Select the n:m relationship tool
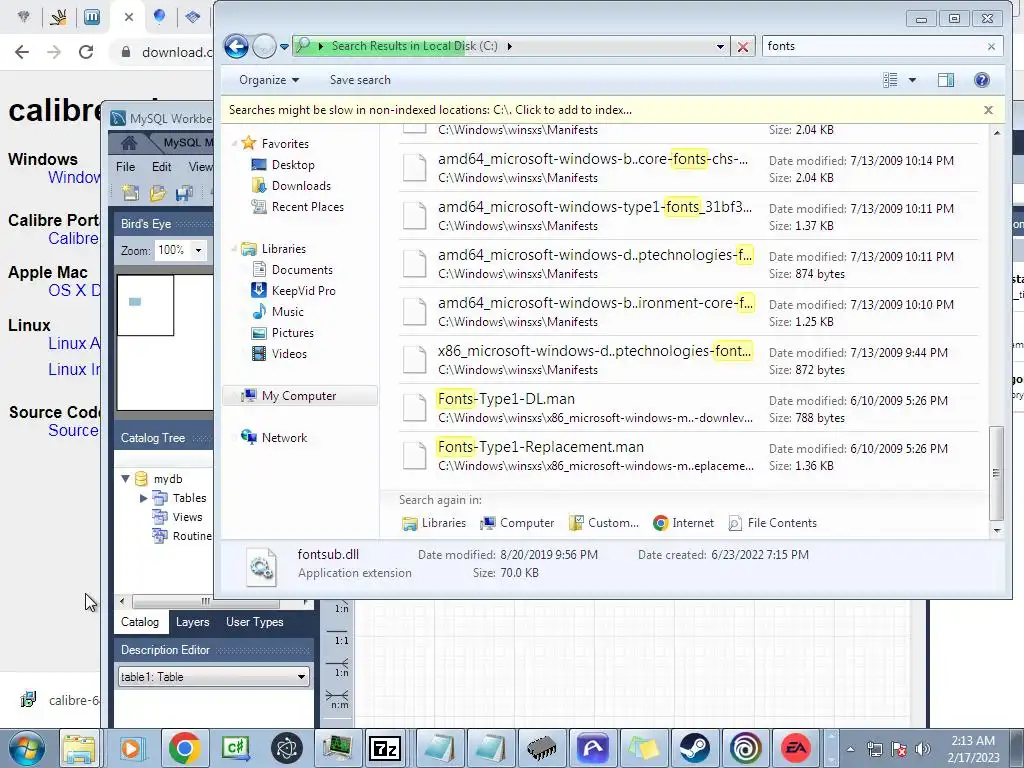Screen dimensions: 1024x768 (339, 699)
